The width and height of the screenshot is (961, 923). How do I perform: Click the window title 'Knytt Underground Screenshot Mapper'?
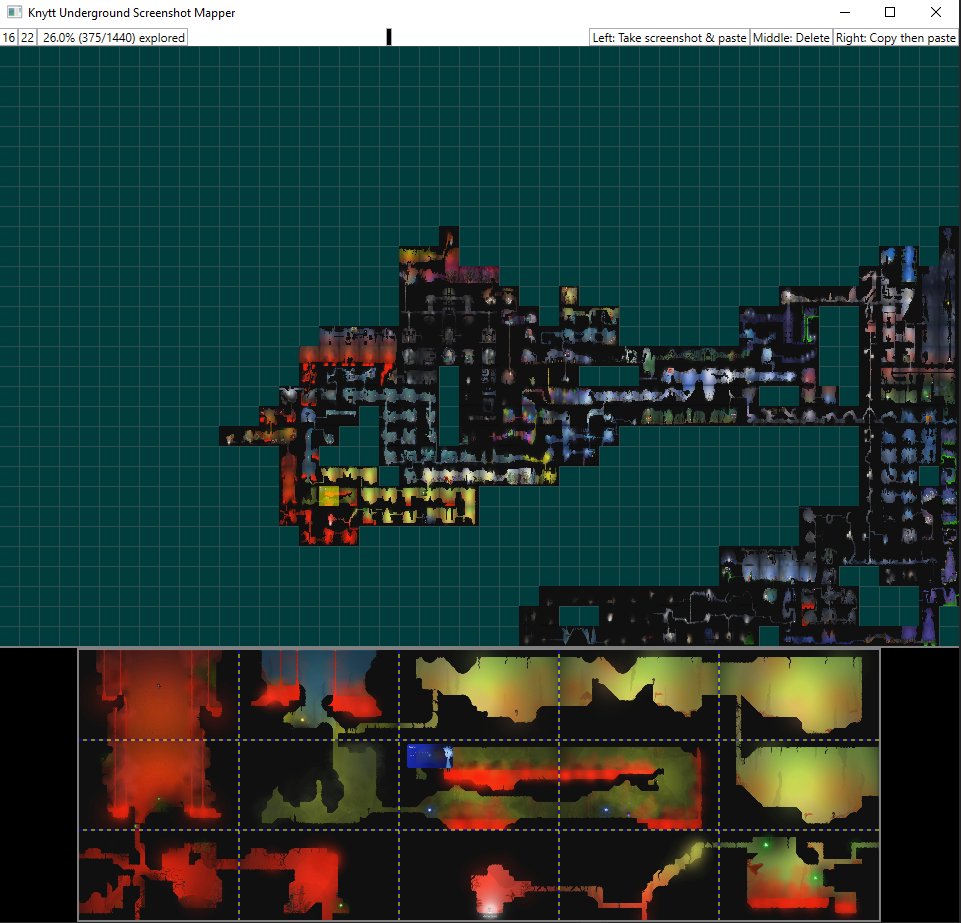click(x=132, y=13)
